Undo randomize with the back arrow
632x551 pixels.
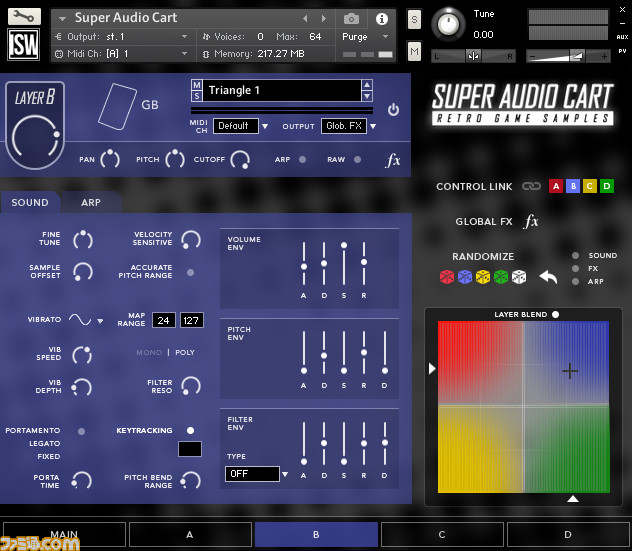[548, 277]
